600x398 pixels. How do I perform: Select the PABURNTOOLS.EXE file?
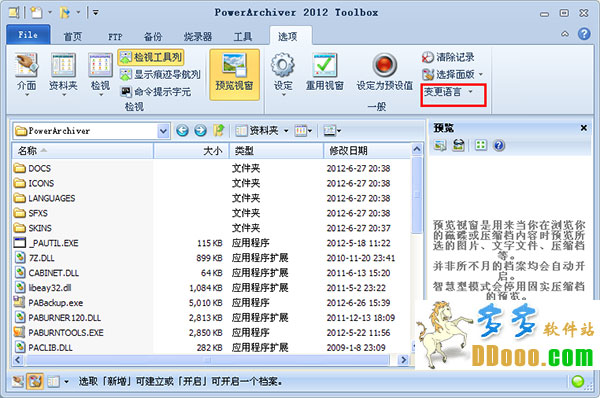pyautogui.click(x=59, y=333)
